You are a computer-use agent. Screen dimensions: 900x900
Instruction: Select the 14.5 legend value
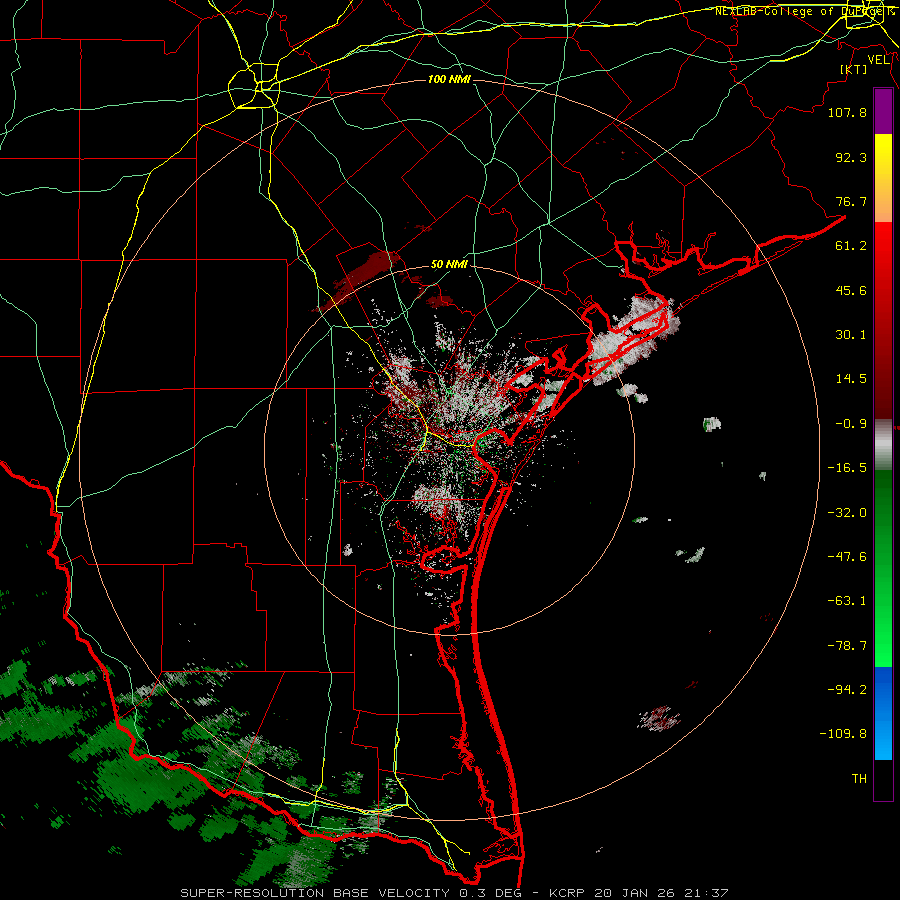(x=851, y=378)
